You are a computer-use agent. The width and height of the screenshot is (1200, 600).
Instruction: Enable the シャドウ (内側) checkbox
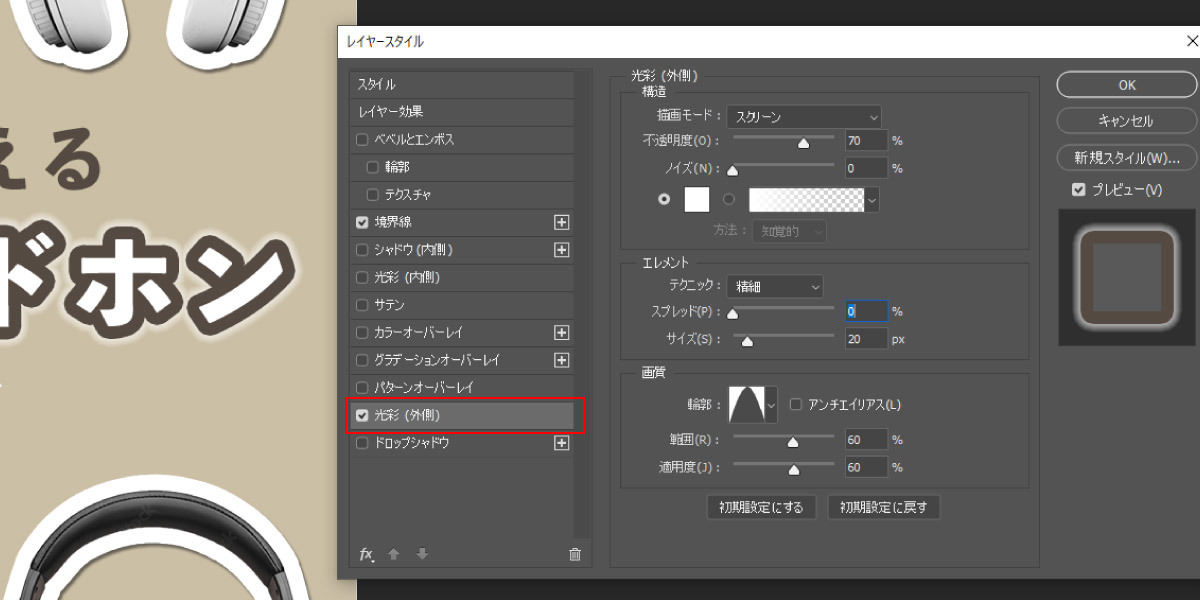[362, 249]
